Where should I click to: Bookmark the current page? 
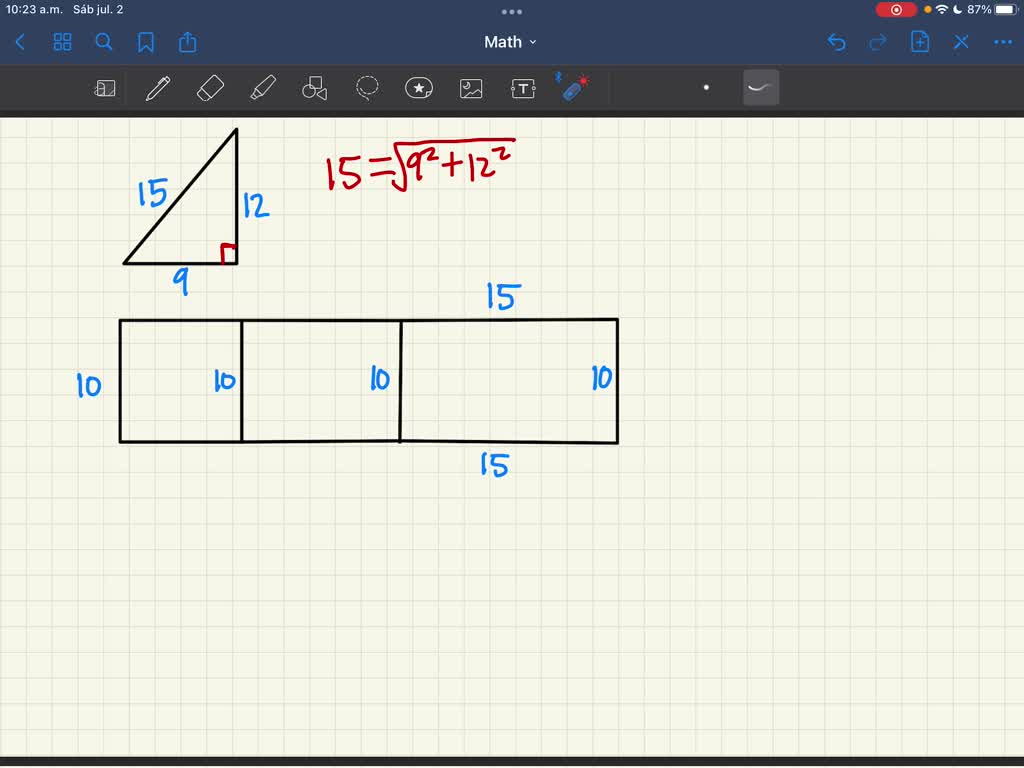[x=146, y=42]
